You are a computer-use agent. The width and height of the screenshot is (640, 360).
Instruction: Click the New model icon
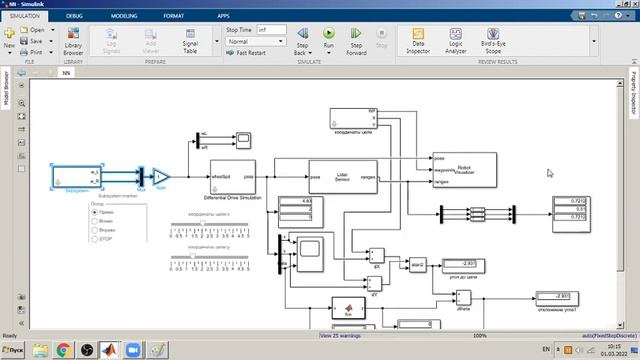[x=9, y=33]
